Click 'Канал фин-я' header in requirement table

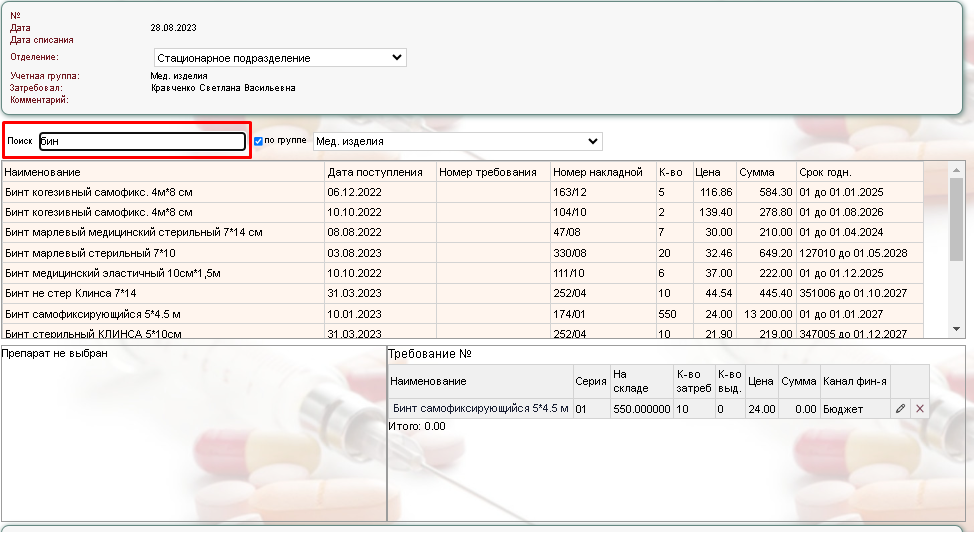click(x=854, y=382)
